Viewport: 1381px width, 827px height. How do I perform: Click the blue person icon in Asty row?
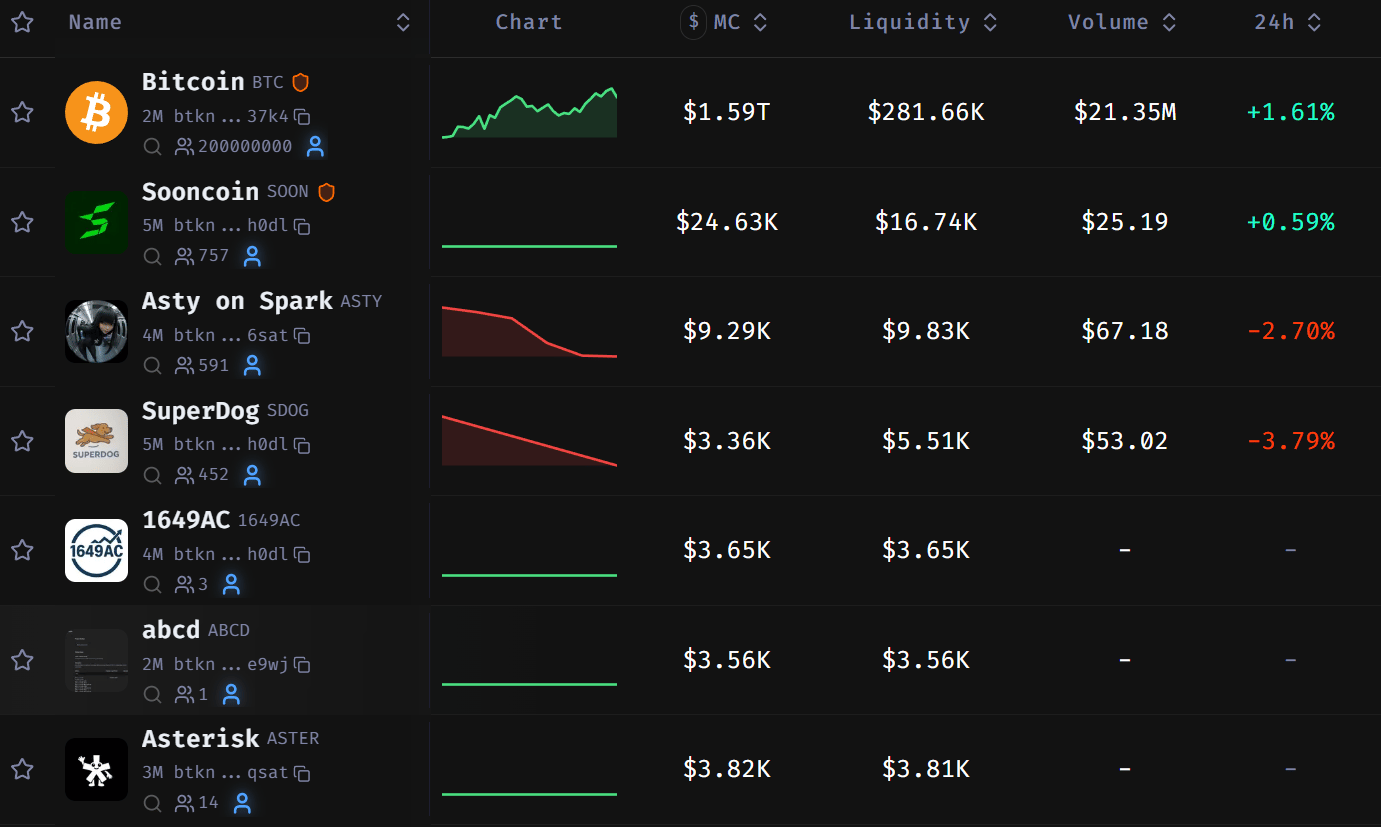253,366
